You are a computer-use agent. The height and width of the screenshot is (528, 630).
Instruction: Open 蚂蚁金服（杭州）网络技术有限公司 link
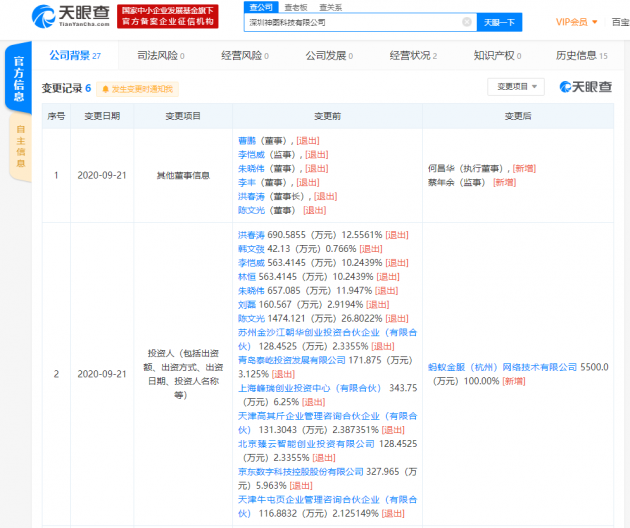(502, 367)
